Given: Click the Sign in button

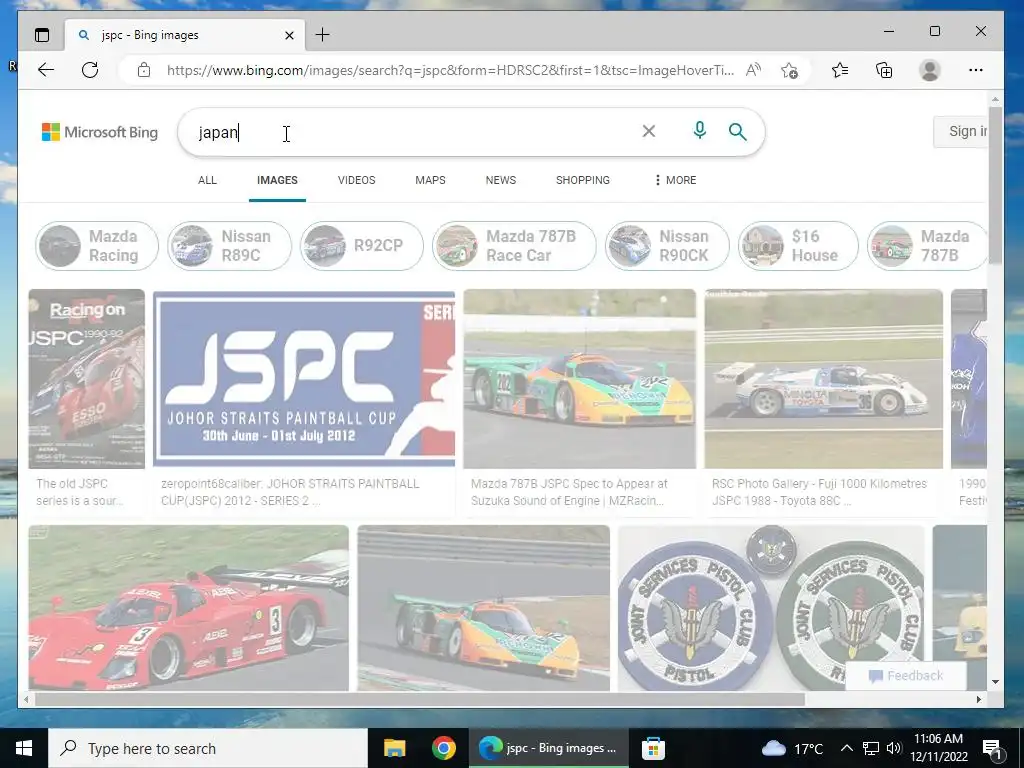Looking at the screenshot, I should click(x=961, y=131).
